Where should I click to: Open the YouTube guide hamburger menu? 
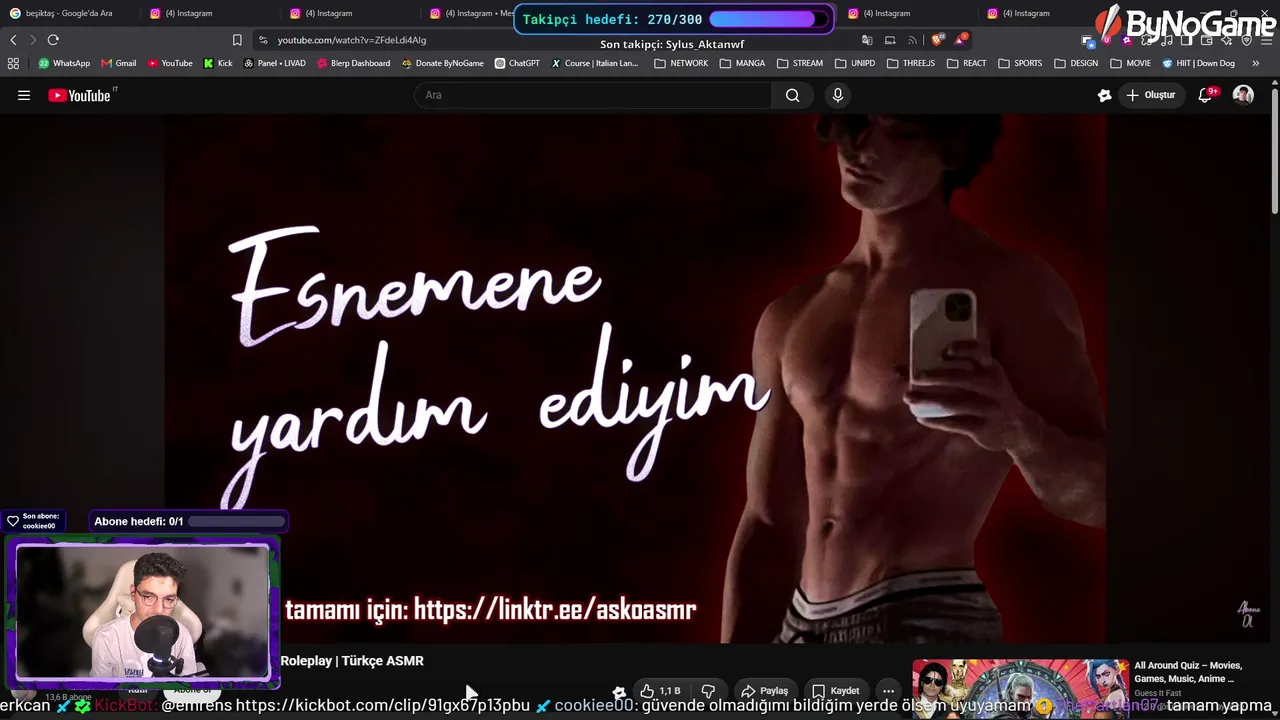[24, 95]
